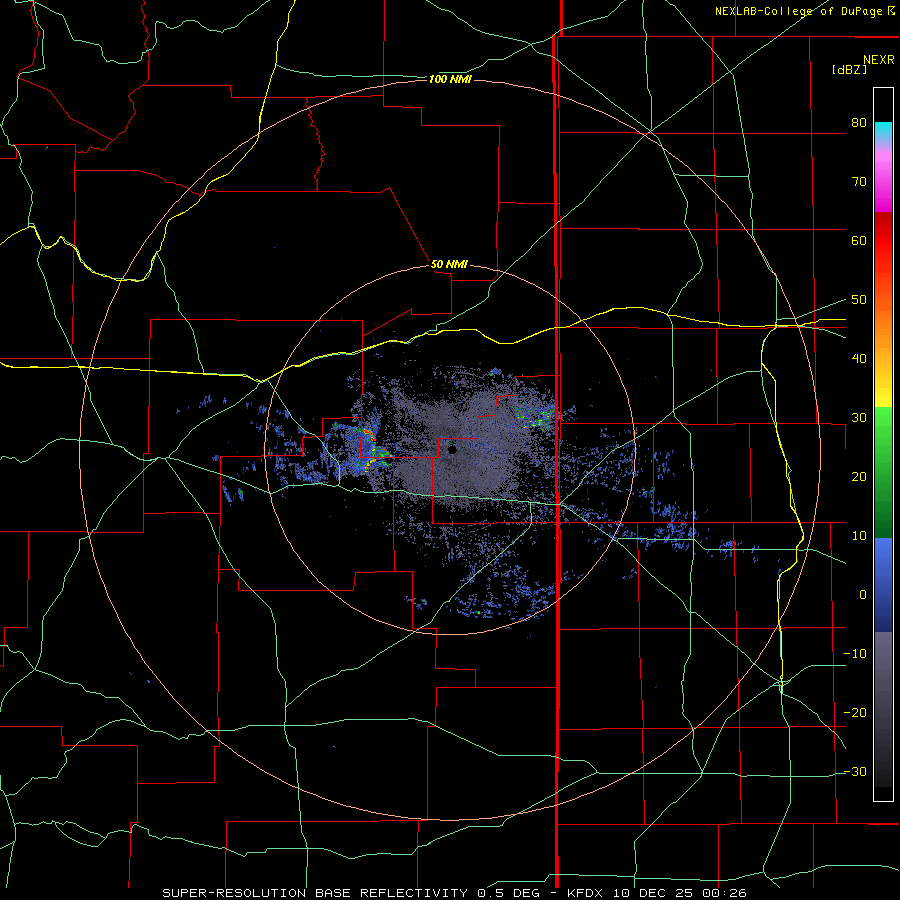Click the 50 NMI range ring label
Viewport: 900px width, 900px height.
[449, 264]
